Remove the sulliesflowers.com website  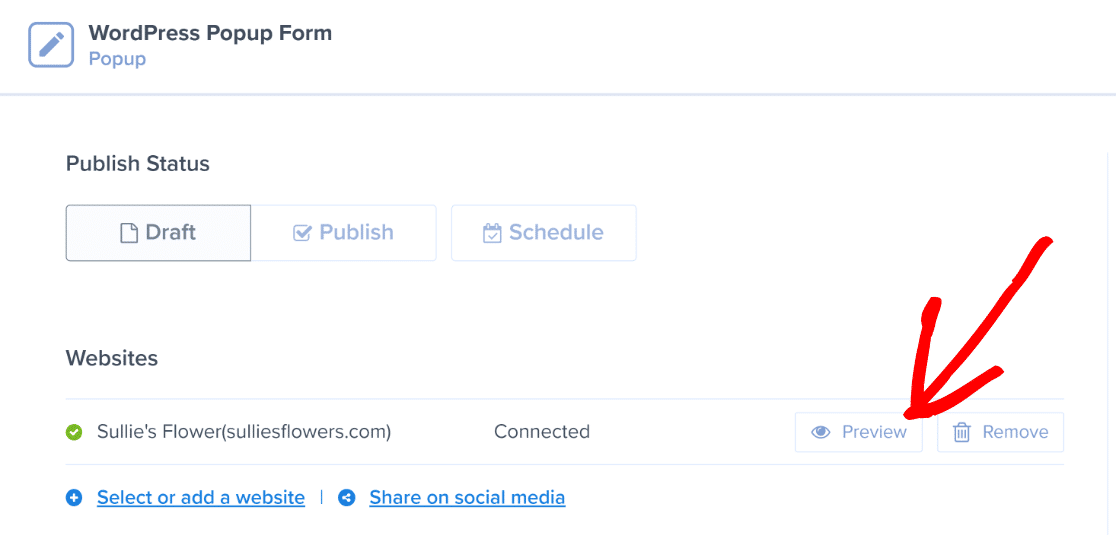[1000, 432]
